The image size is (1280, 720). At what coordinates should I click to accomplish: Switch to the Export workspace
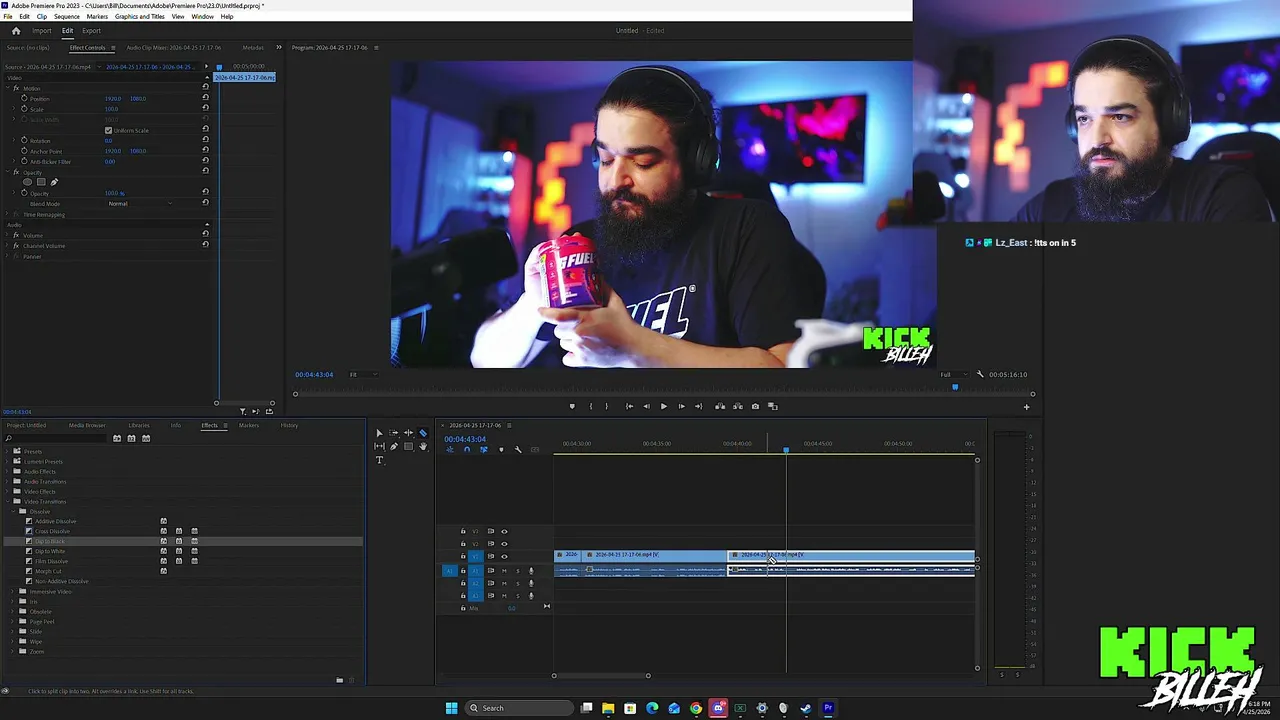click(91, 30)
